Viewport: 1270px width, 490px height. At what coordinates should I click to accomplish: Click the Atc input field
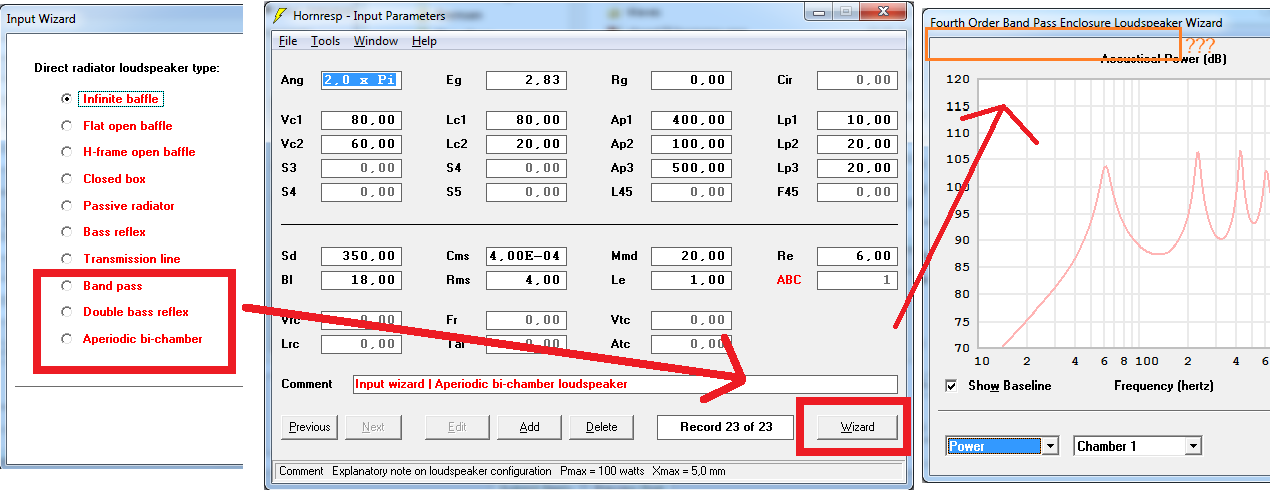point(691,344)
